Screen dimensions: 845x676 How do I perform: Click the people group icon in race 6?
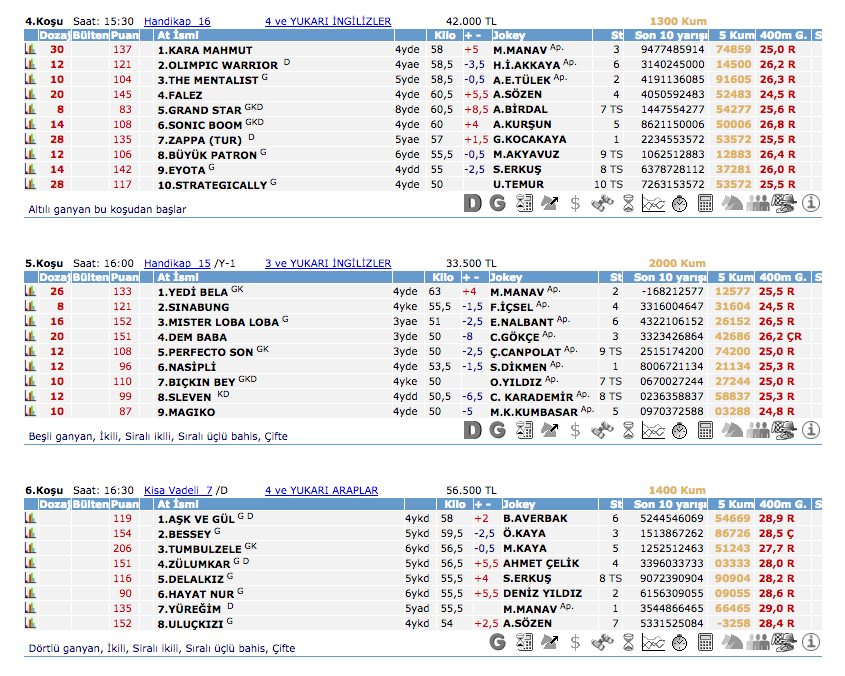click(x=759, y=642)
